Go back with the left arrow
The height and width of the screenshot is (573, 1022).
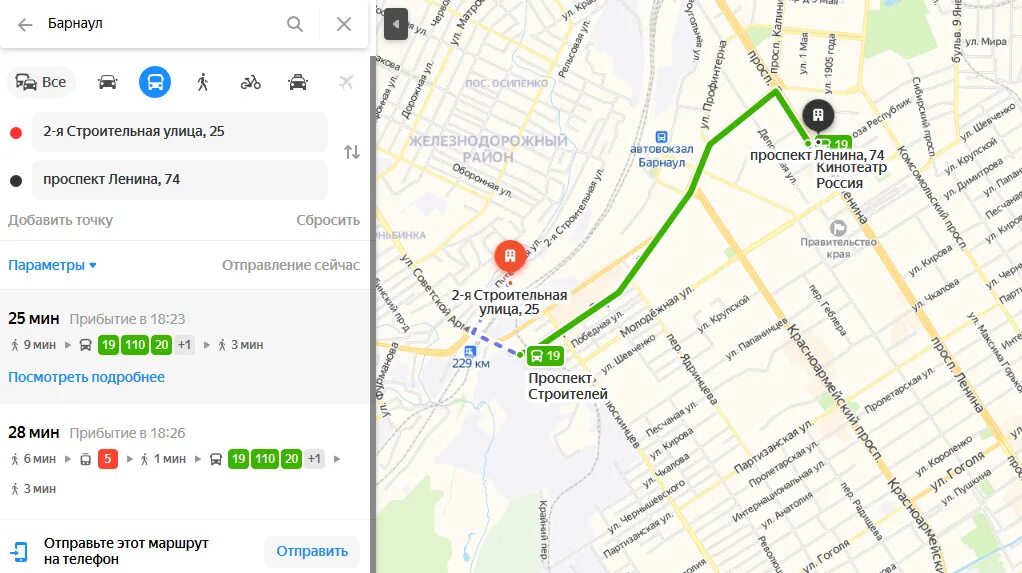click(x=25, y=25)
